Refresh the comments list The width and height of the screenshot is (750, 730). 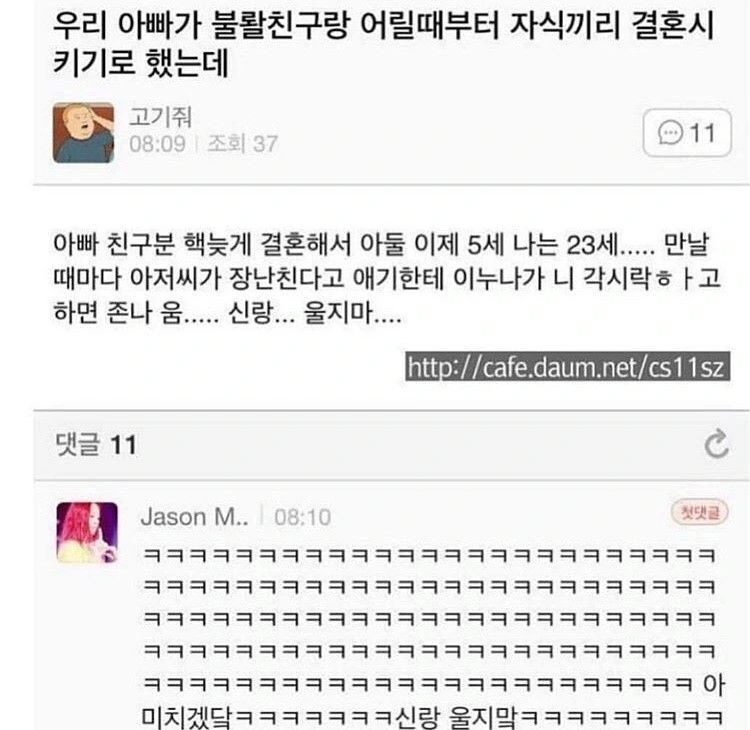[x=716, y=444]
